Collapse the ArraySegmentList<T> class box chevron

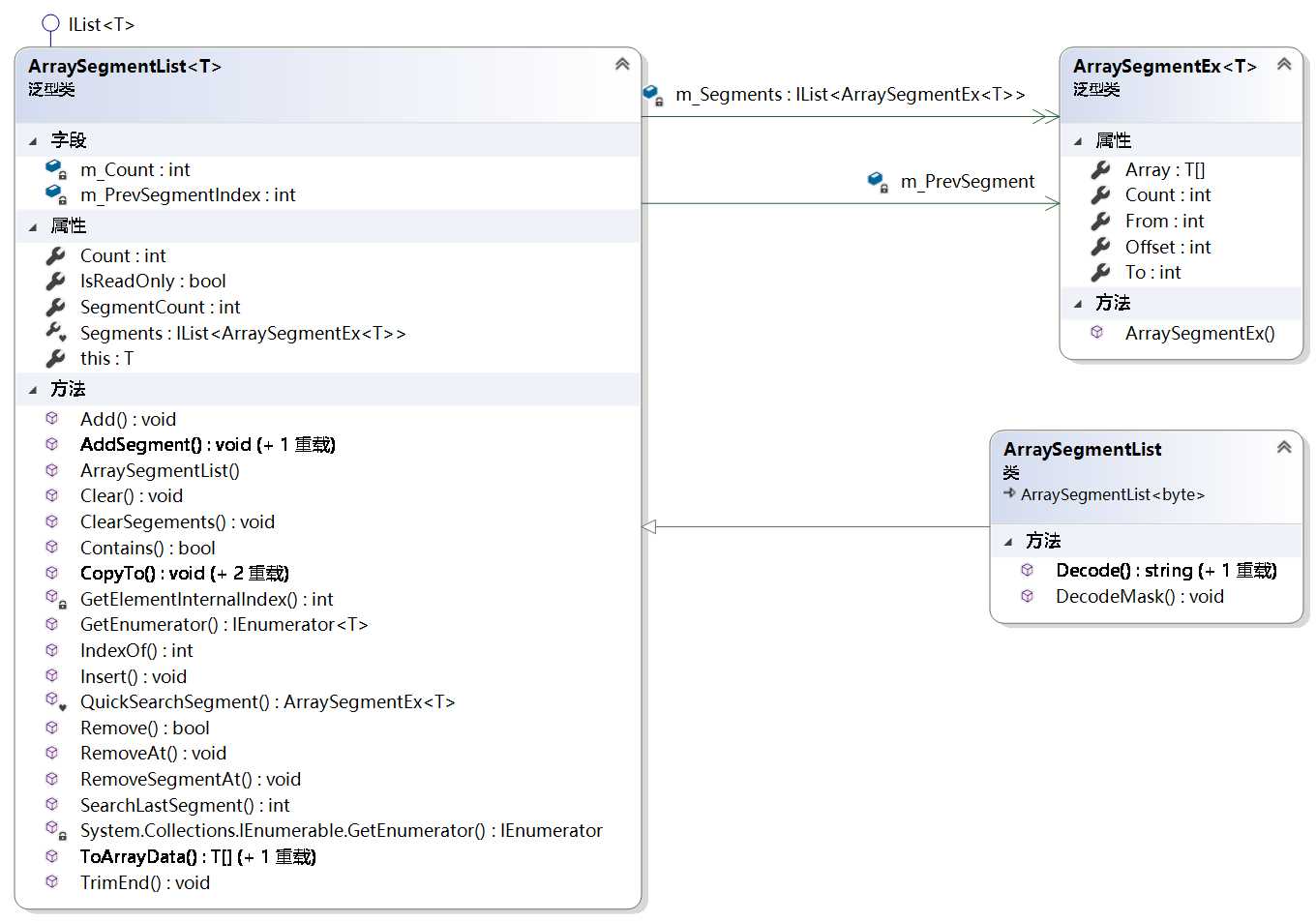(x=622, y=64)
